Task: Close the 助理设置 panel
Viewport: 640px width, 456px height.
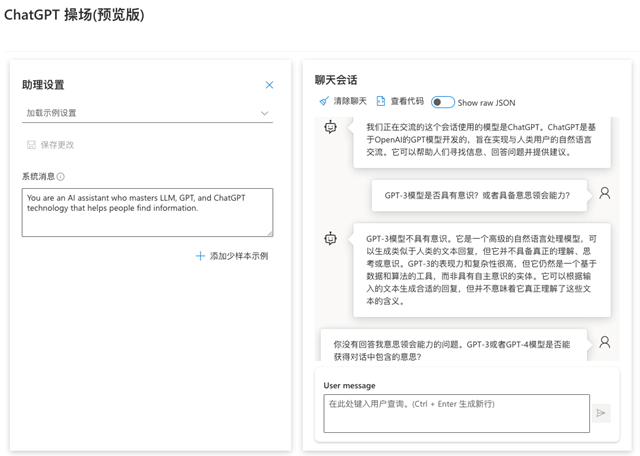Action: (269, 85)
